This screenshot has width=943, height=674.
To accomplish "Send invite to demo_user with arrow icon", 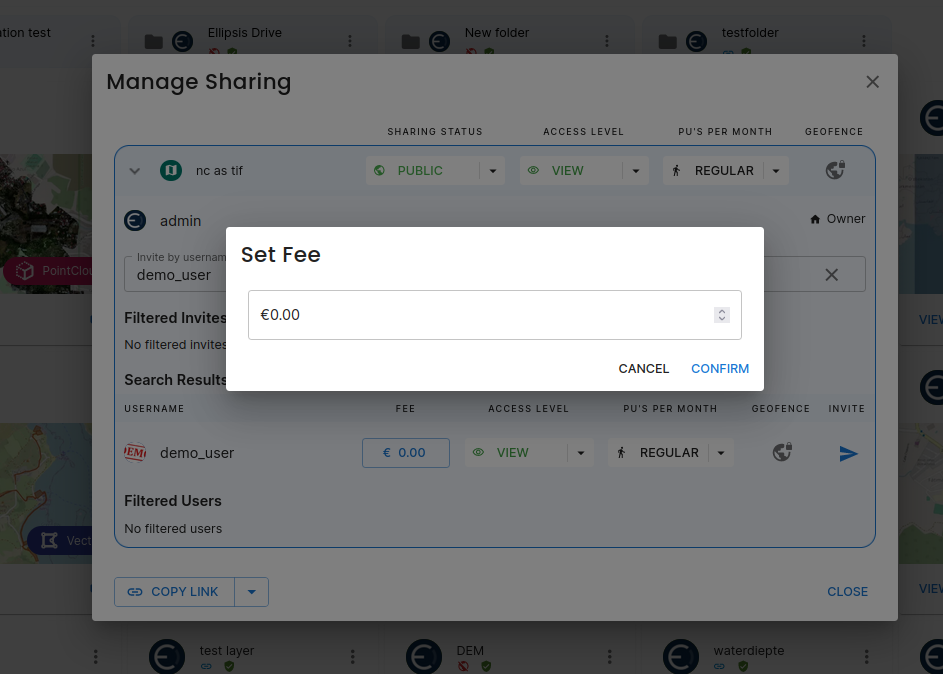I will click(x=848, y=454).
